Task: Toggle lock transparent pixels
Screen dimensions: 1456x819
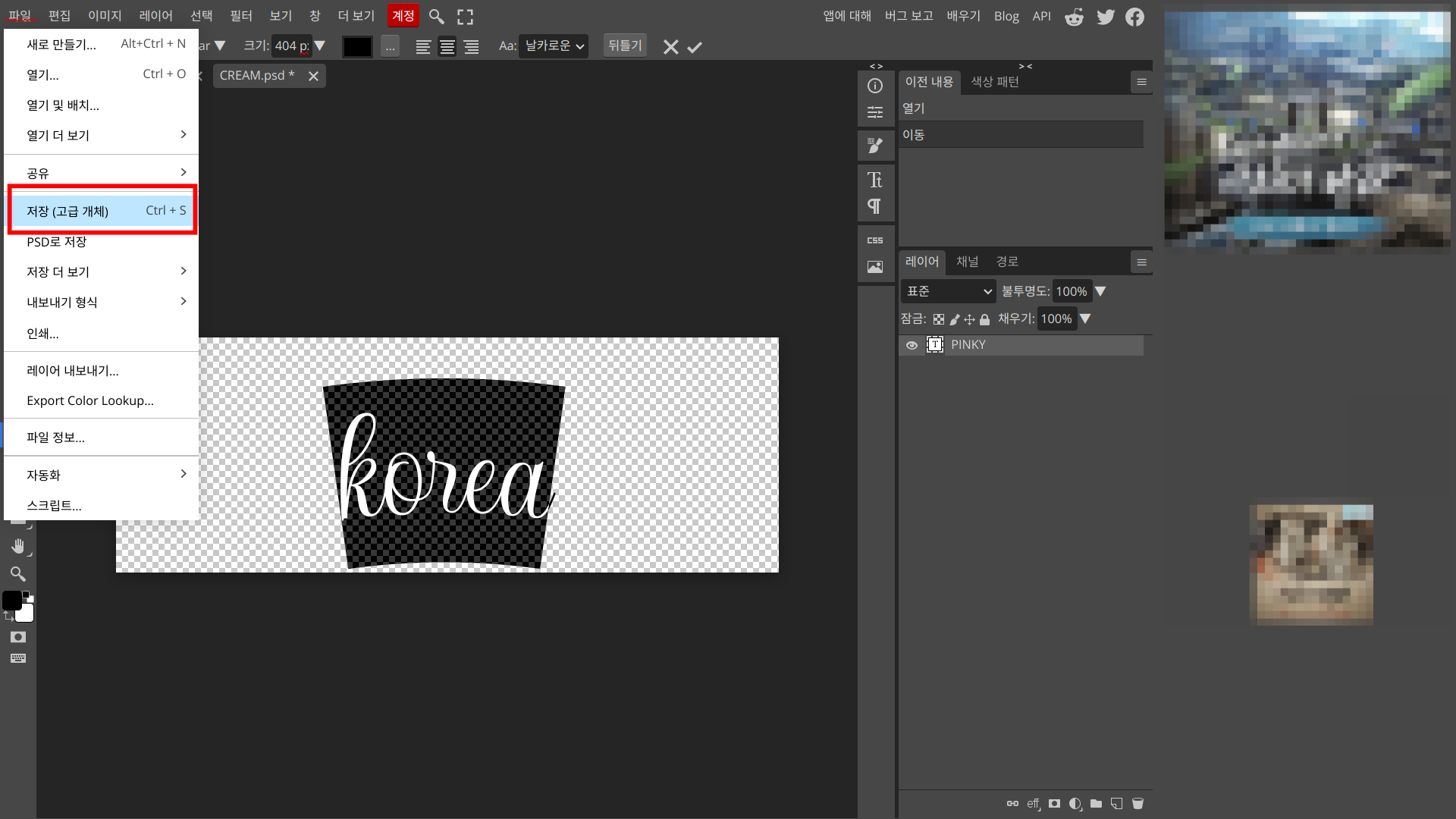Action: click(x=939, y=319)
